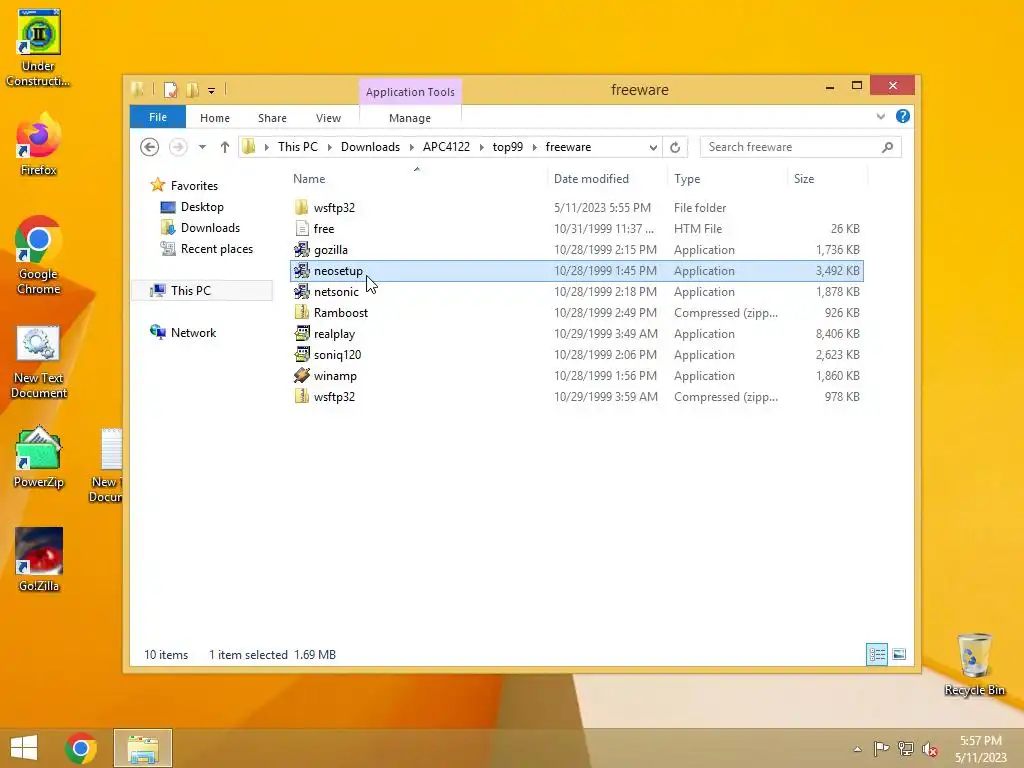Screen dimensions: 1024x768
Task: Open the wsftp32 folder icon
Action: point(301,208)
